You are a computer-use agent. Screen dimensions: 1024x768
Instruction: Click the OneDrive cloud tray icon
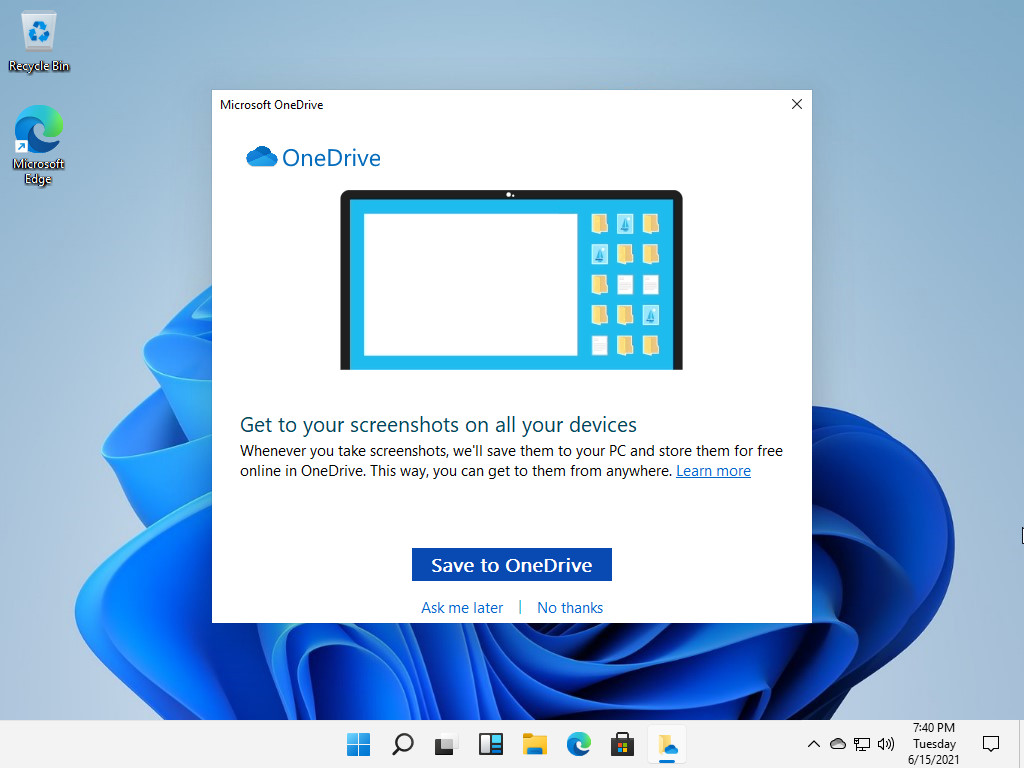pos(838,744)
